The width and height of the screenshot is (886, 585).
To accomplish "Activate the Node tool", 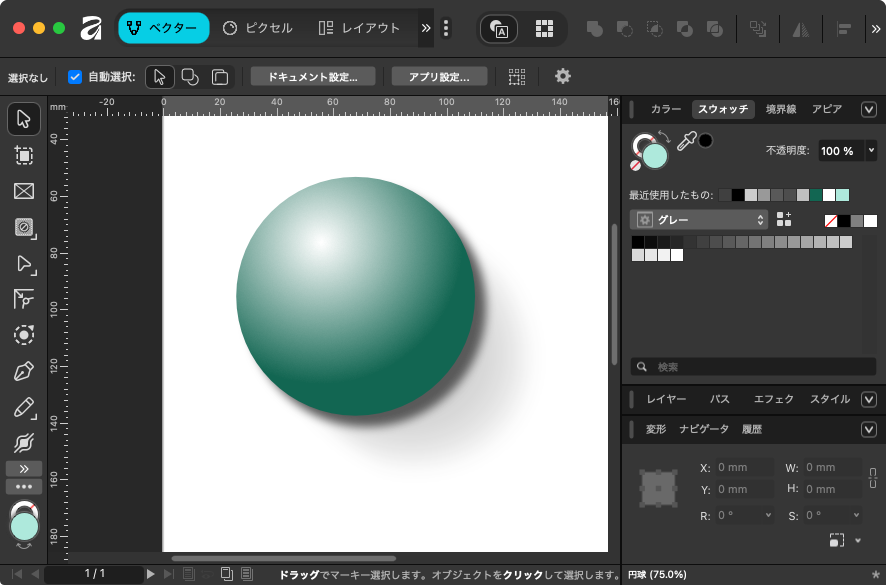I will click(24, 263).
